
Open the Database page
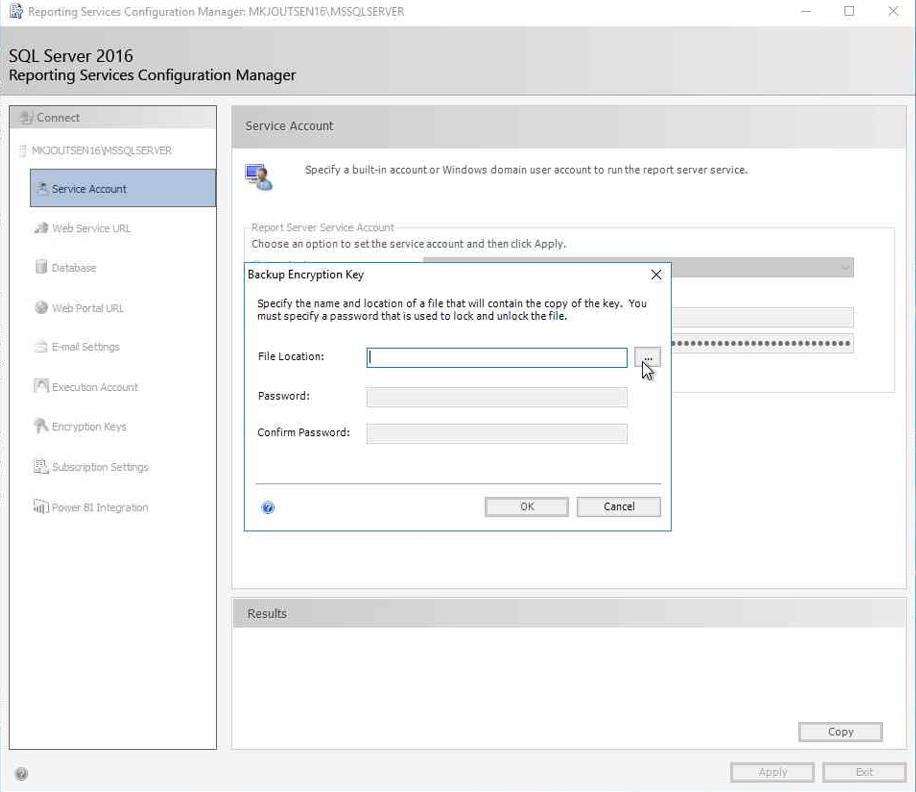[x=74, y=268]
